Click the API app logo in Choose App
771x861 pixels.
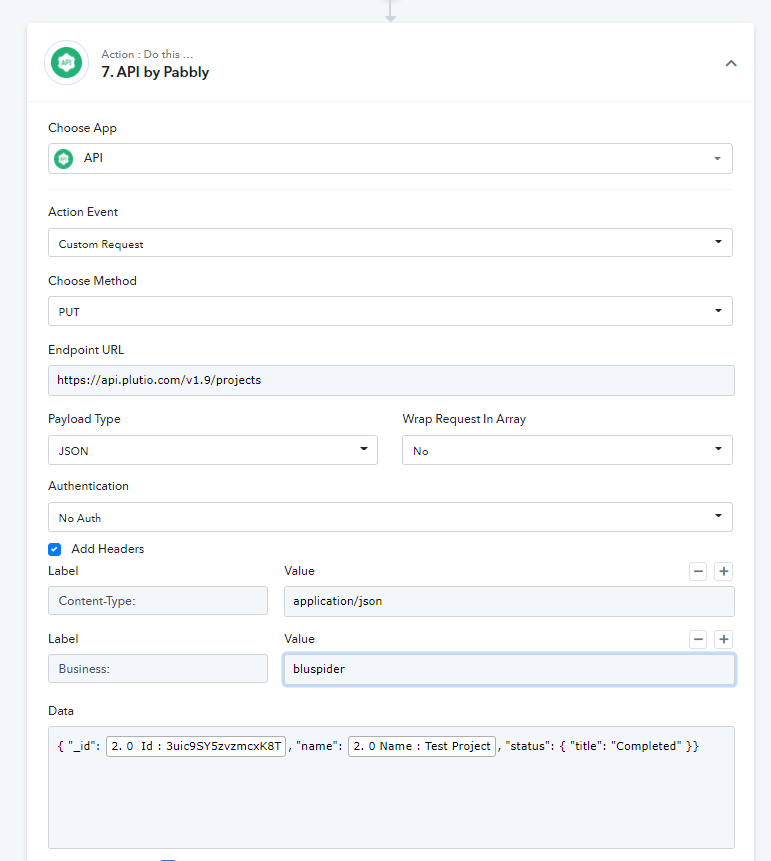click(64, 159)
